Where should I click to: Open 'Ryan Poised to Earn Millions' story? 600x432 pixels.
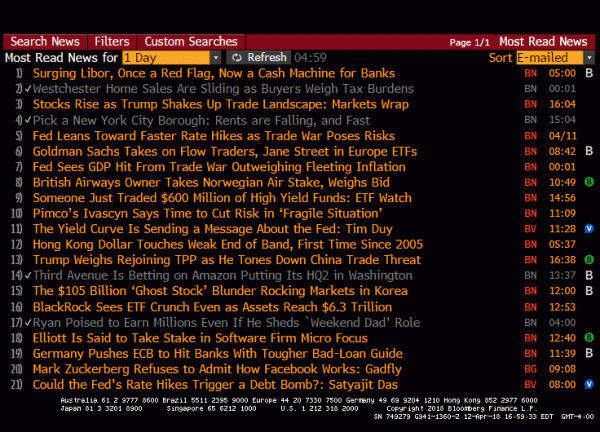click(226, 323)
